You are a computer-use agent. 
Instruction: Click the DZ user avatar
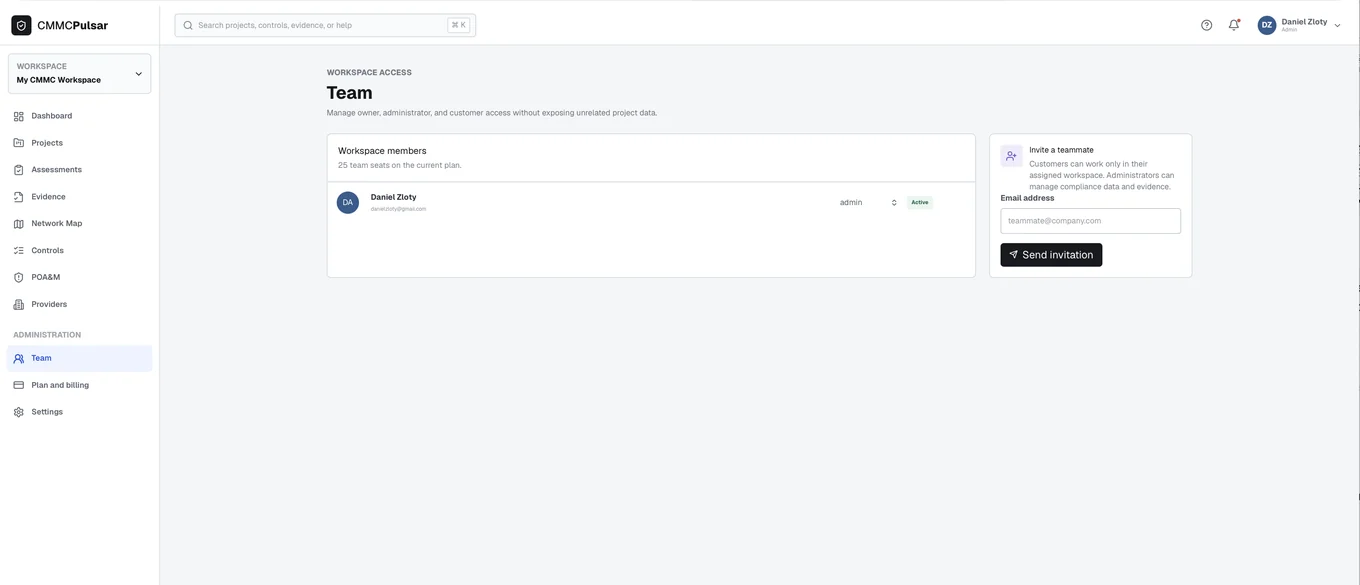click(1267, 25)
